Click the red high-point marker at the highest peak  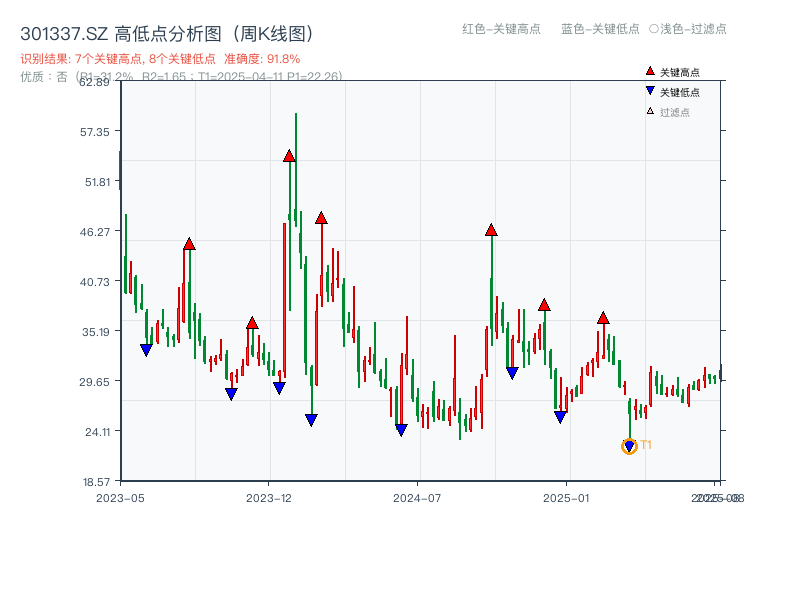point(289,155)
